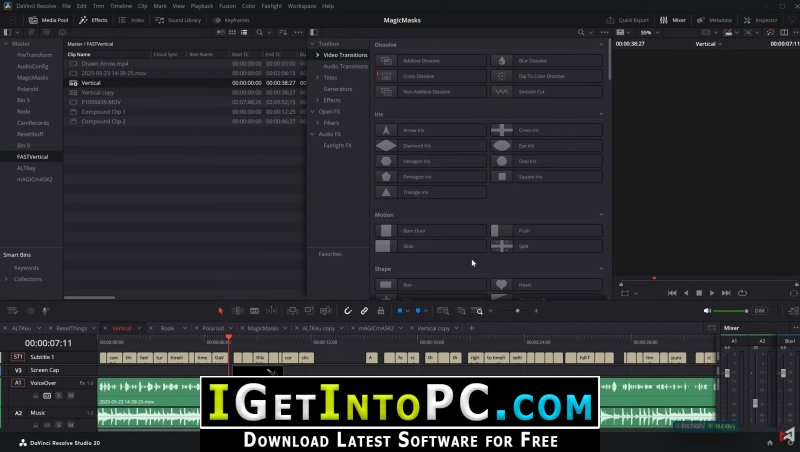Switch to the Polaroid timeline tab
800x452 pixels.
click(213, 328)
